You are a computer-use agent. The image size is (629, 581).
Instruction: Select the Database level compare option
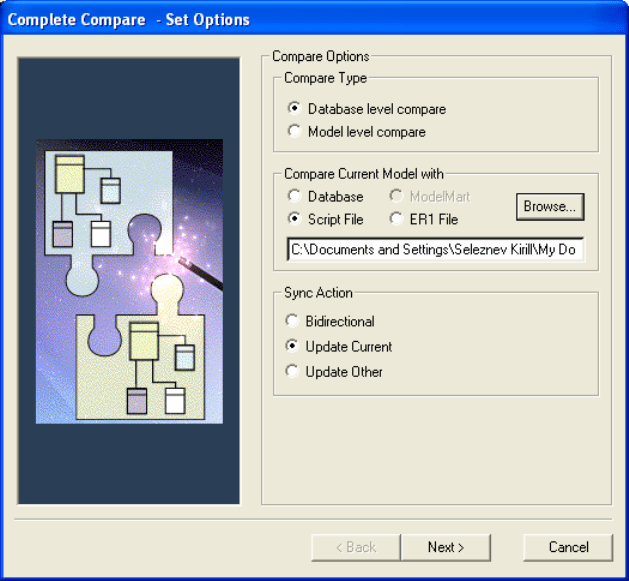(x=293, y=109)
